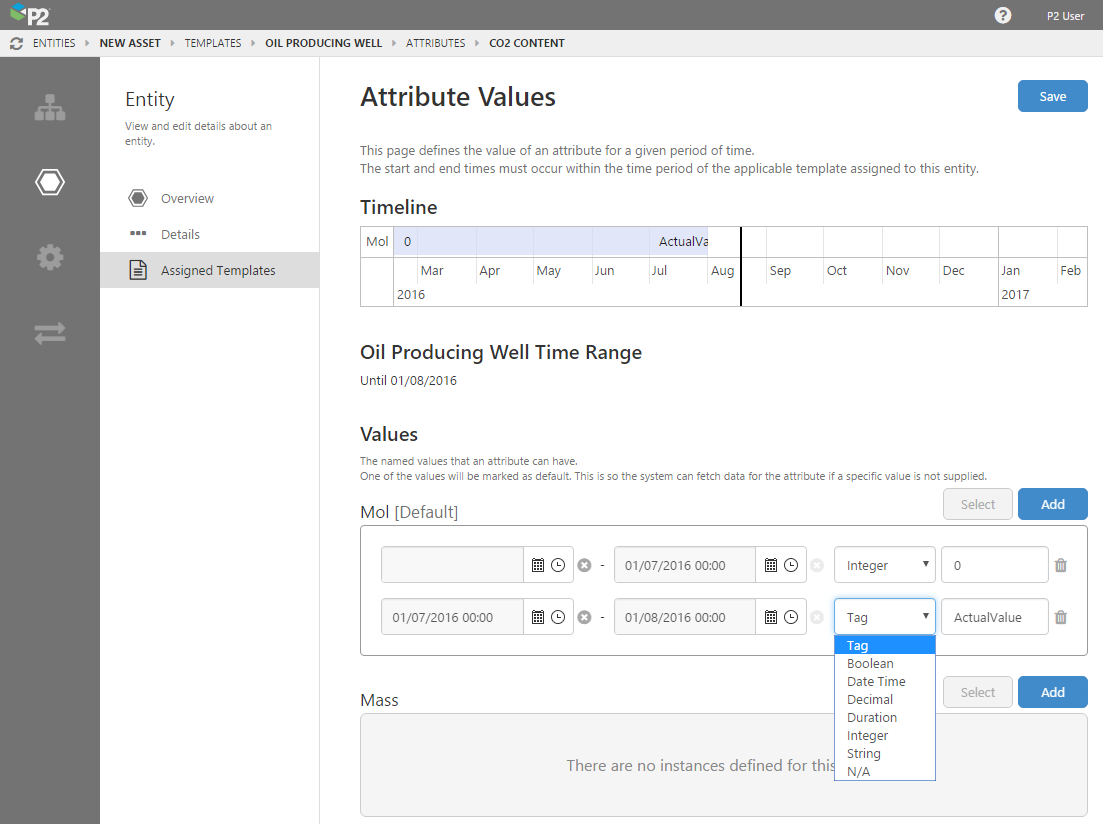
Task: Click the hierarchy icon in left sidebar
Action: [50, 108]
